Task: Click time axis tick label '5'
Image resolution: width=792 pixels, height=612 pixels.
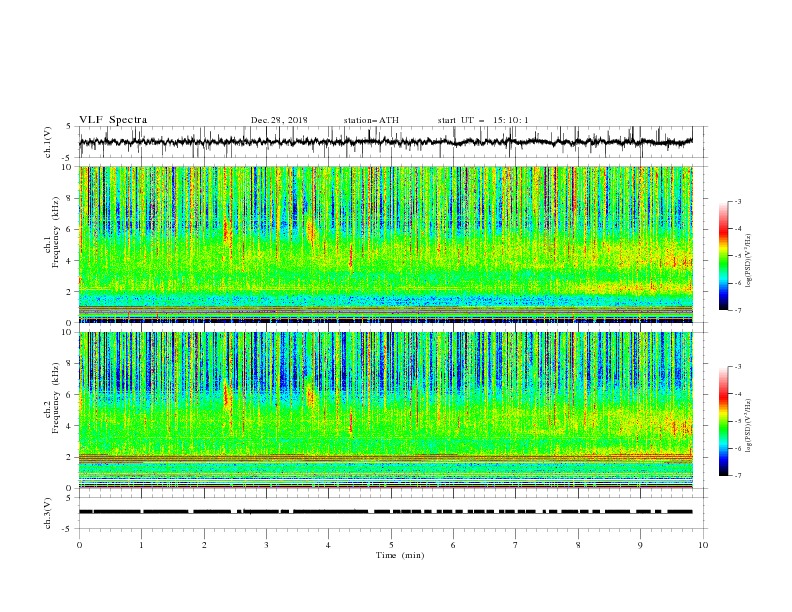Action: pyautogui.click(x=391, y=545)
